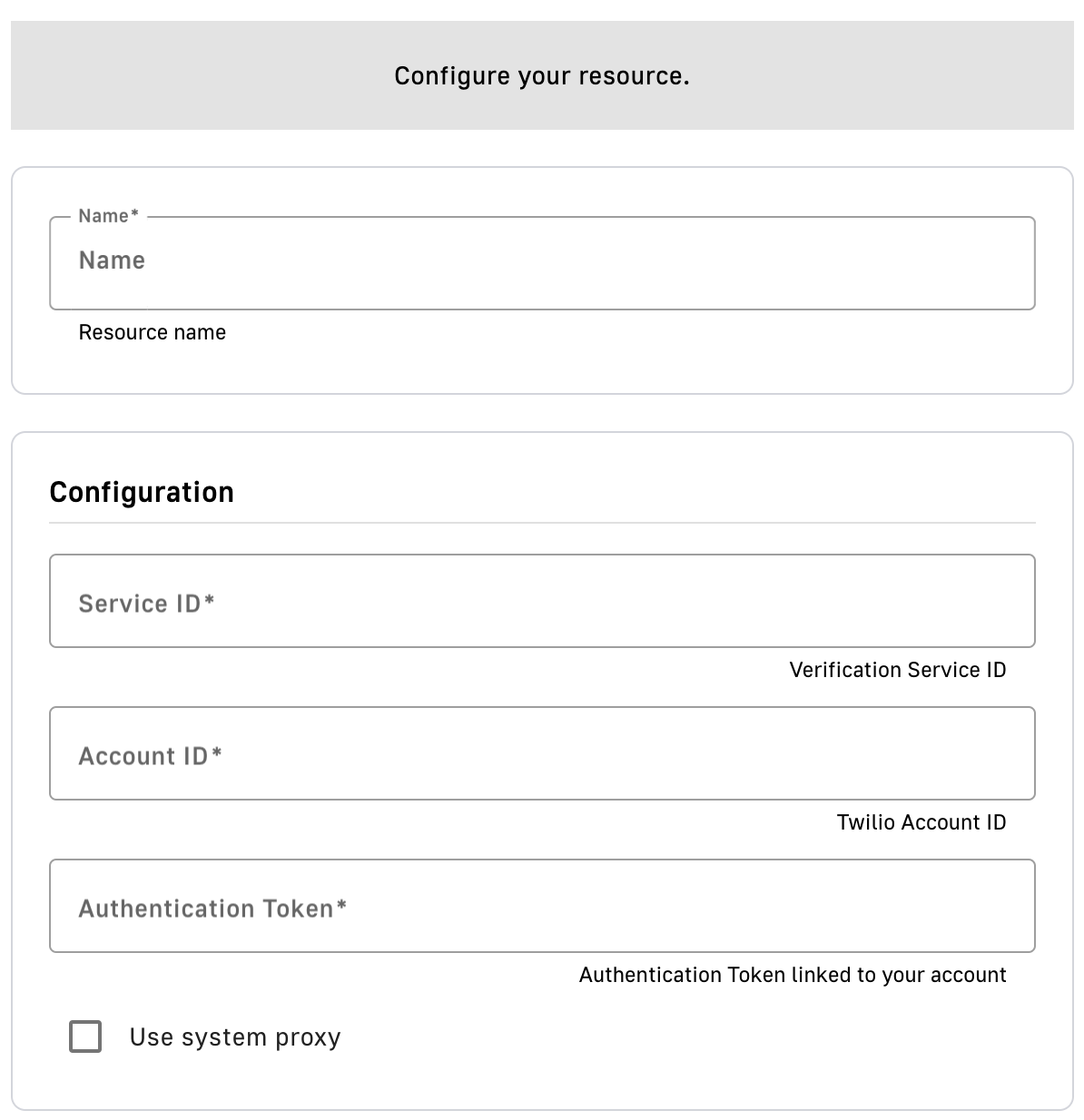Click the "Service ID*" placeholder label
This screenshot has width=1084, height=1120.
(x=146, y=604)
